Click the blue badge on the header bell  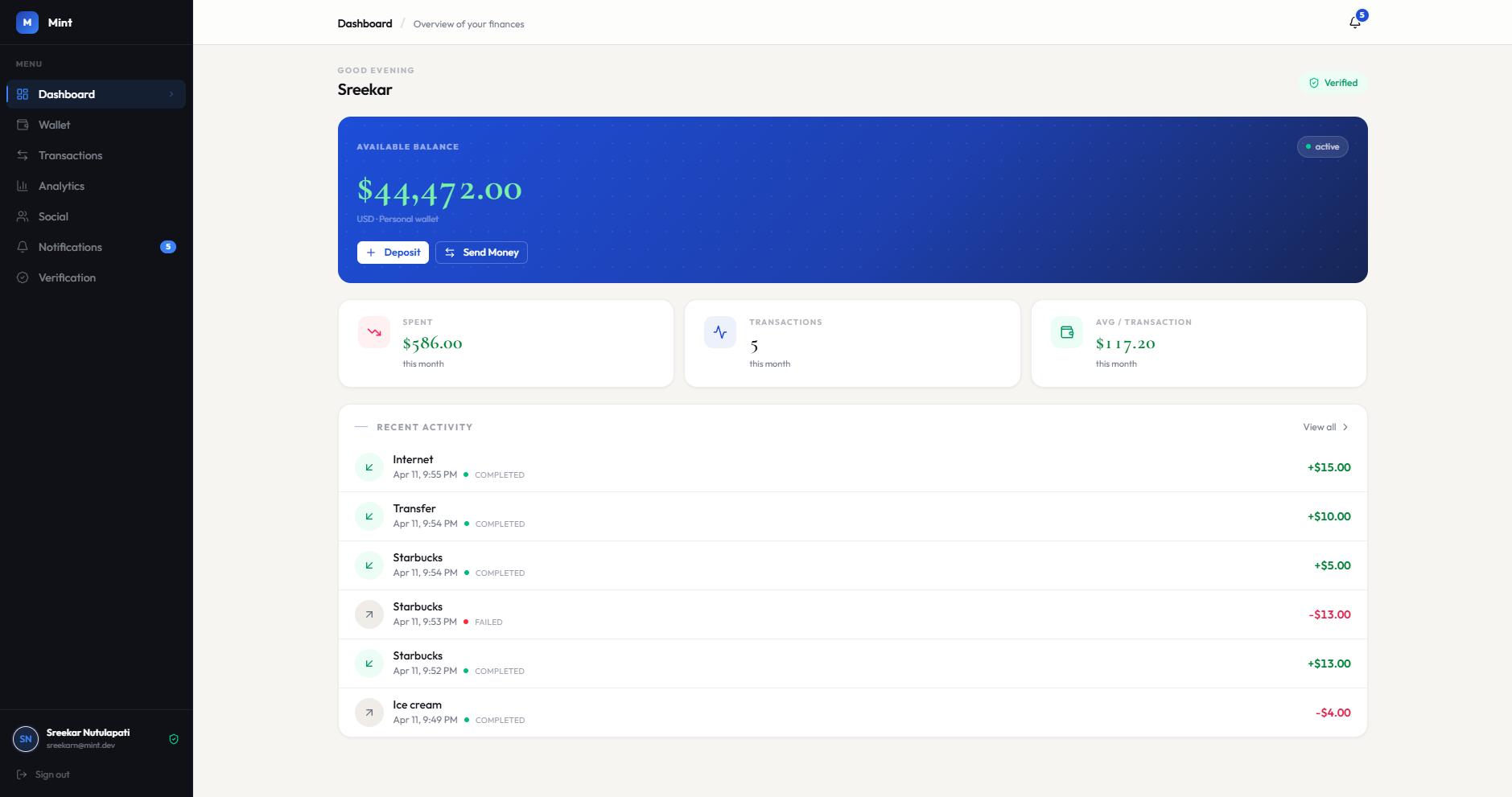click(x=1362, y=15)
